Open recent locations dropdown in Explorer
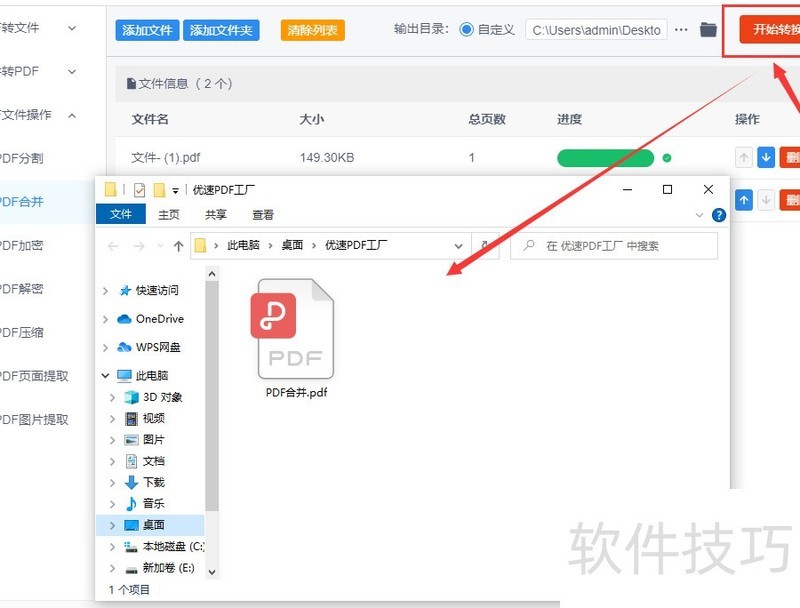 tap(160, 246)
